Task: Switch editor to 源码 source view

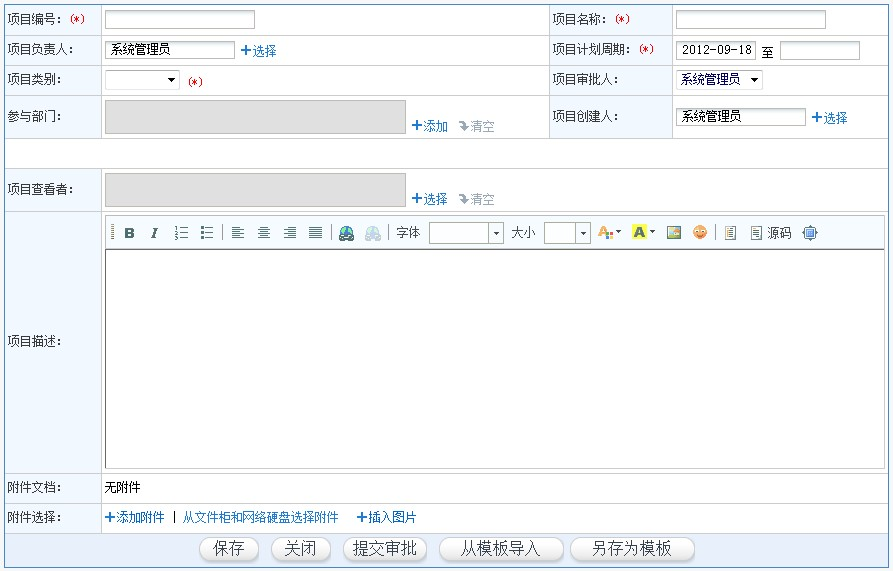Action: 770,233
